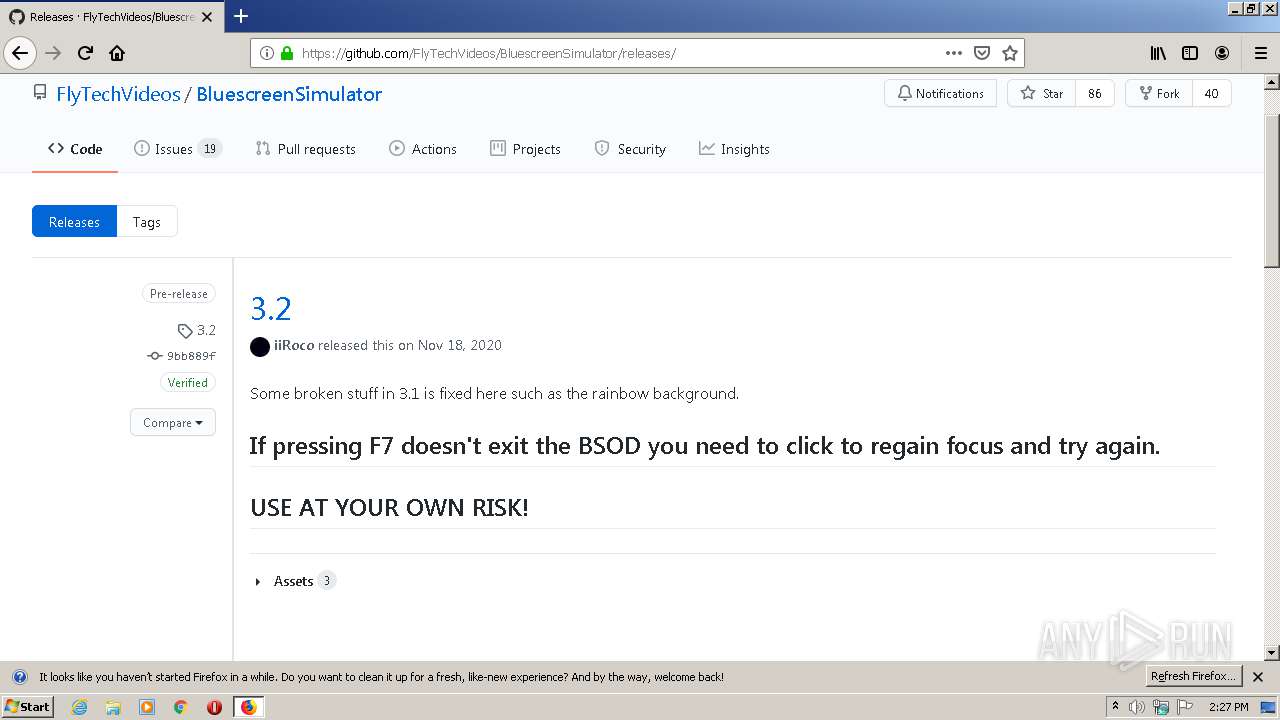Star the BluescreenSimulator repository

point(1041,93)
